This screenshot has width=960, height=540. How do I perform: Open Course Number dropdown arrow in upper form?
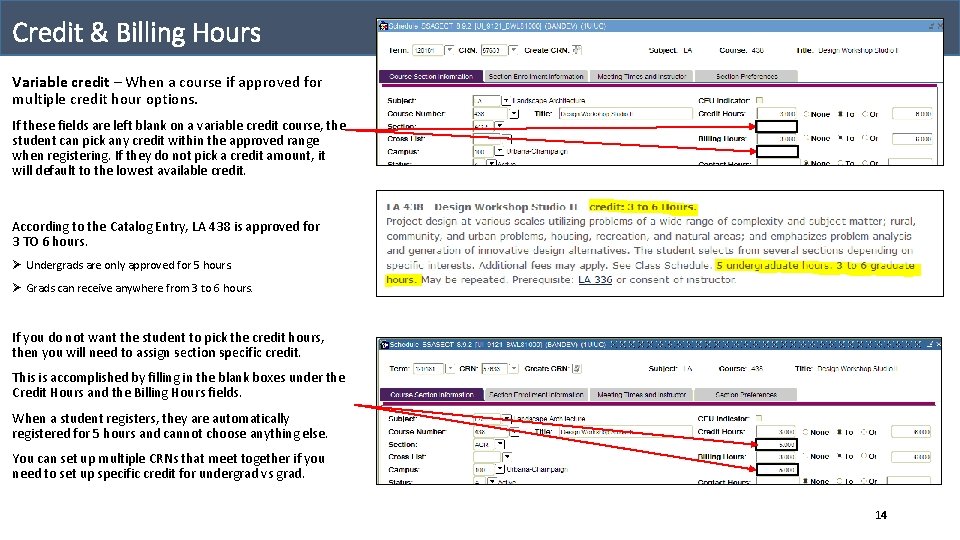pos(514,114)
